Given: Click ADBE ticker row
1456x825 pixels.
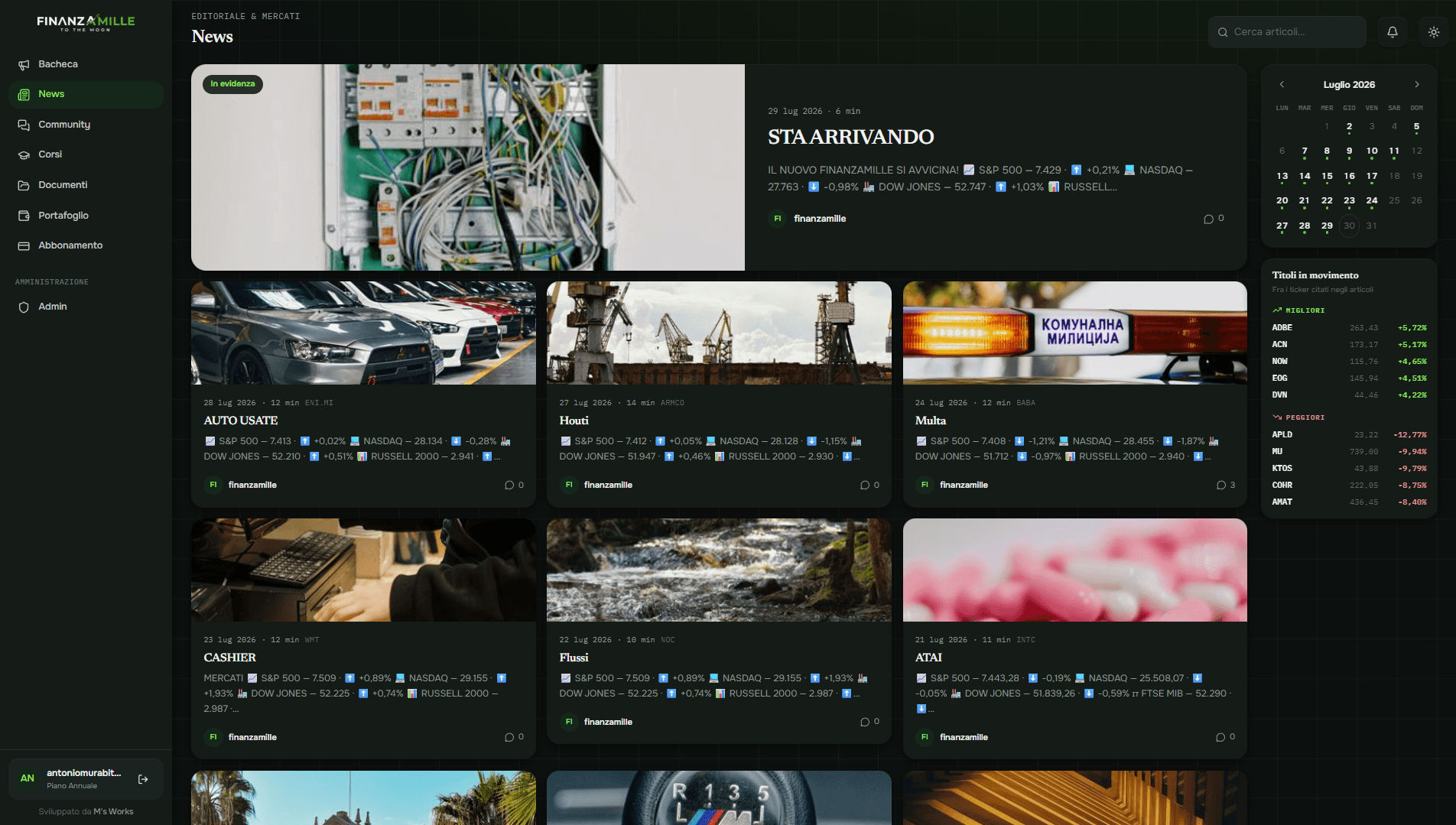Looking at the screenshot, I should pyautogui.click(x=1349, y=328).
